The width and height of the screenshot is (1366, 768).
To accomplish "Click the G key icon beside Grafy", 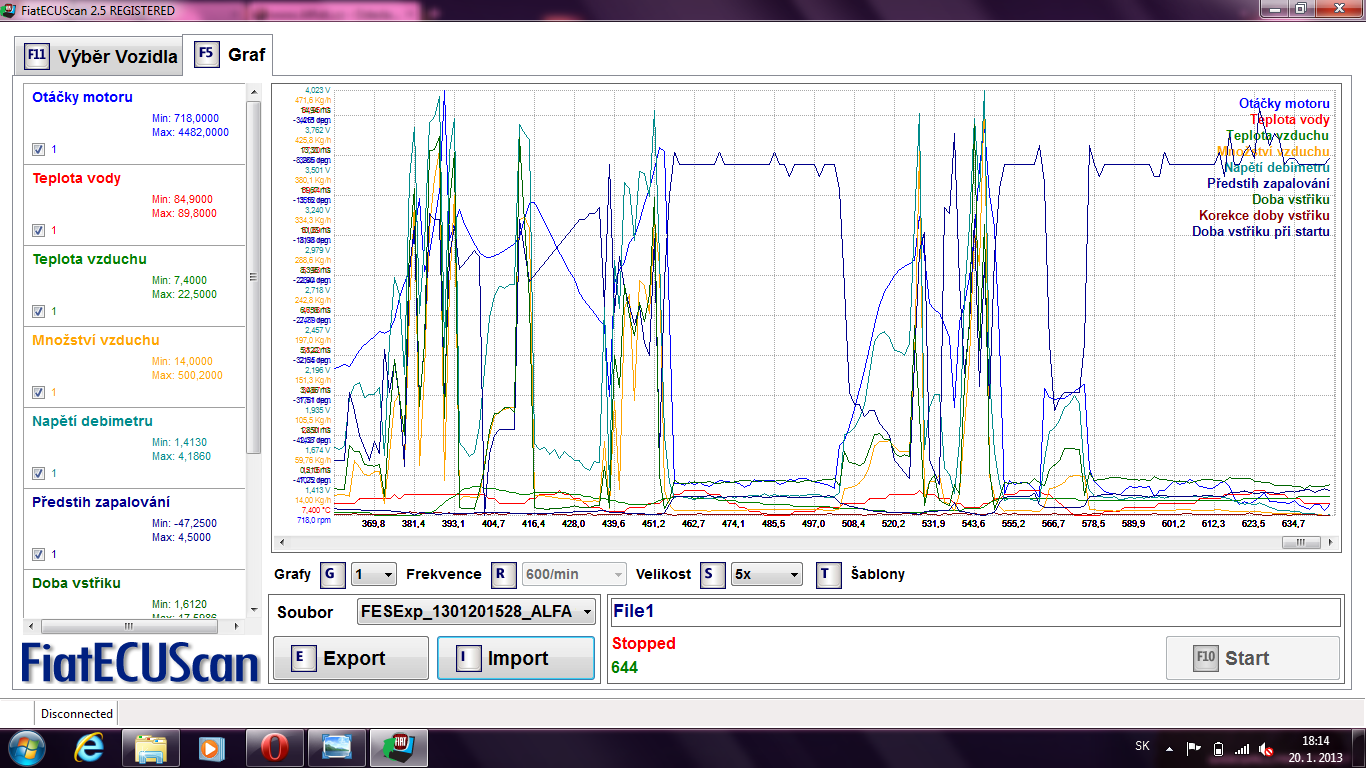I will (333, 575).
